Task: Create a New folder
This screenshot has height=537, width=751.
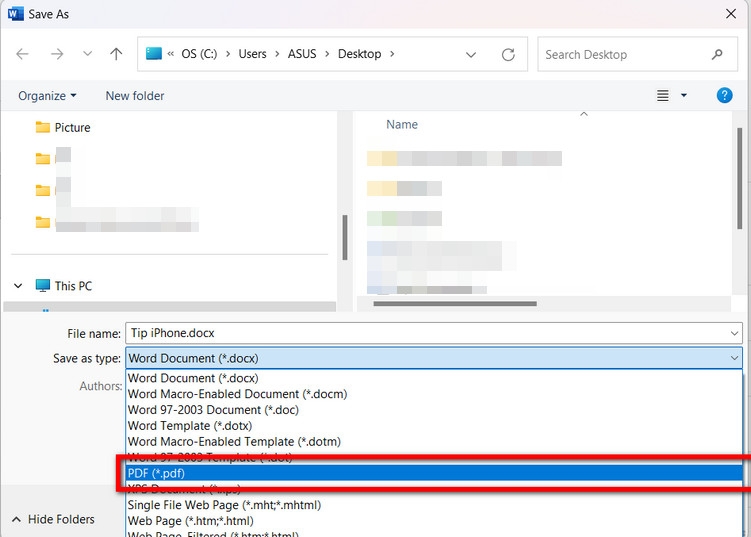Action: (x=135, y=96)
